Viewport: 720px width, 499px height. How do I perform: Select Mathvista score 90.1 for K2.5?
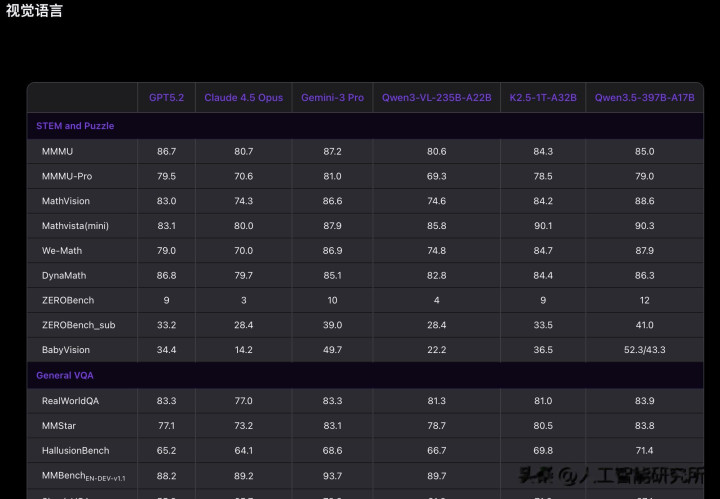[543, 226]
